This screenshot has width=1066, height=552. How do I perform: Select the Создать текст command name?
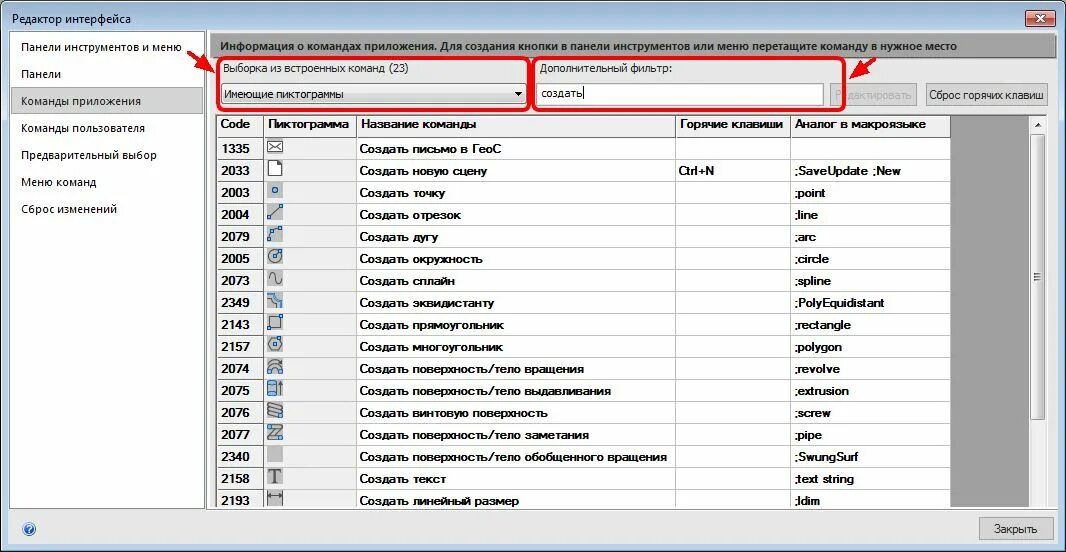click(402, 479)
